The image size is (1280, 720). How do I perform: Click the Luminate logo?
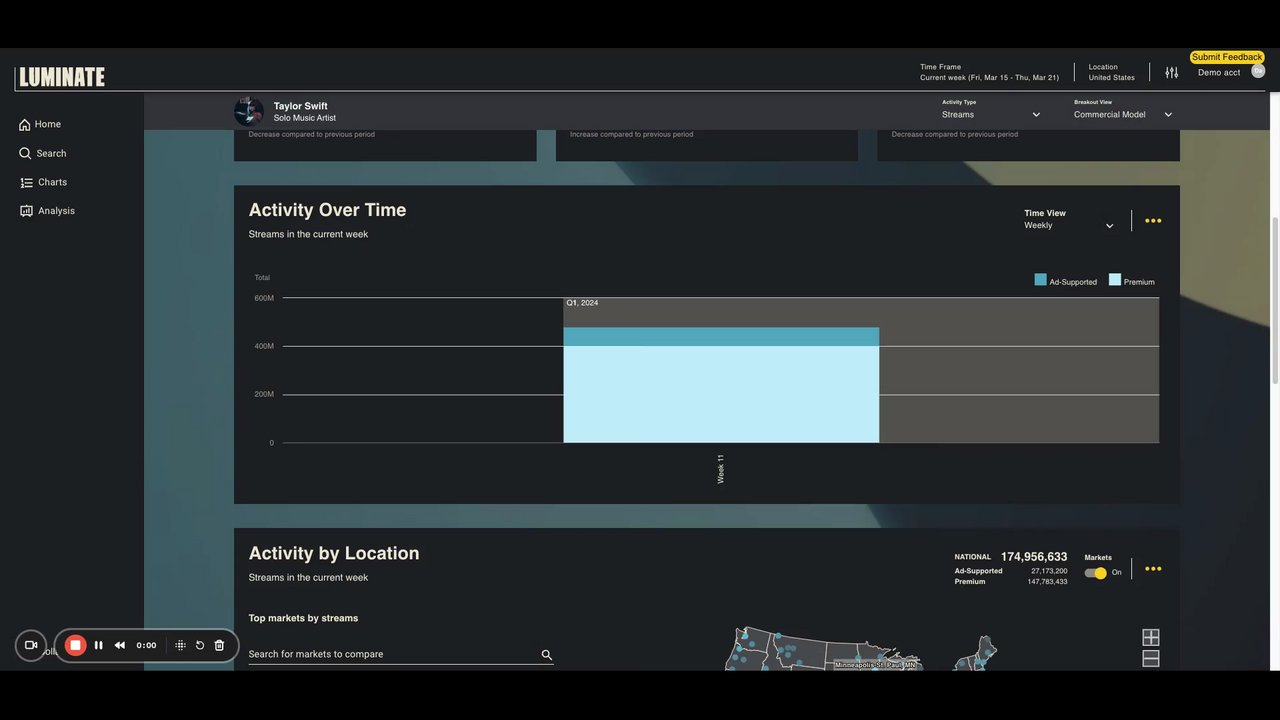pos(60,77)
